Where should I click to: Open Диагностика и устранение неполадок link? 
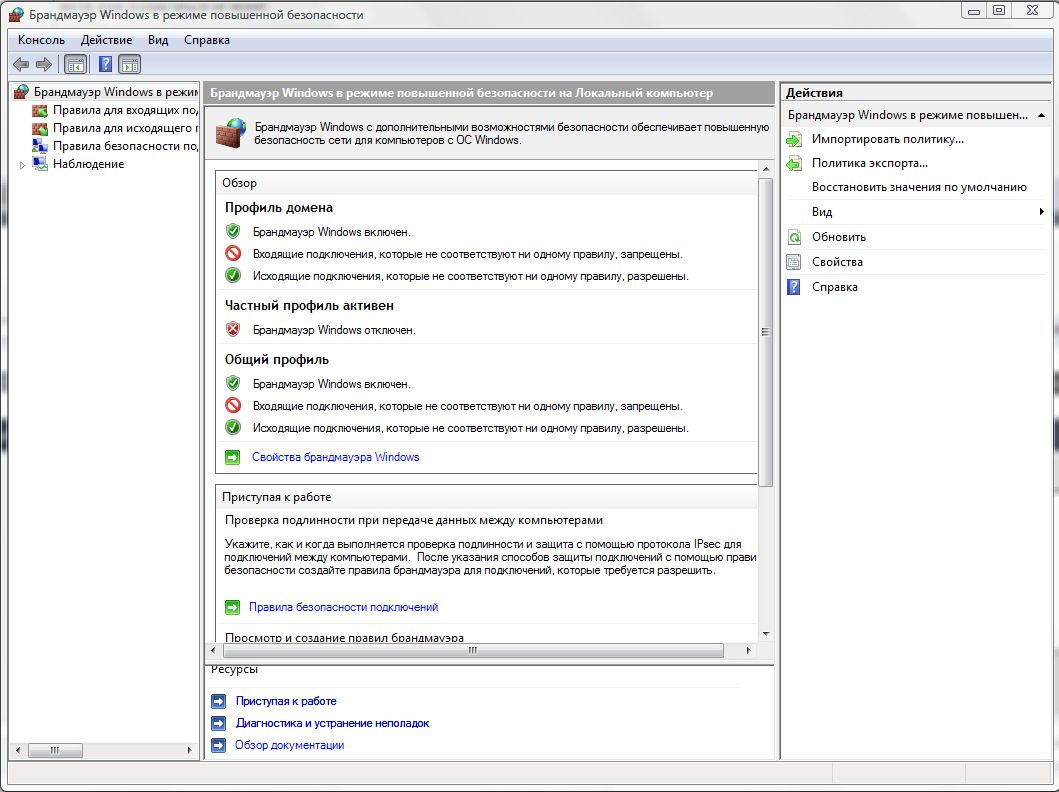coord(332,723)
